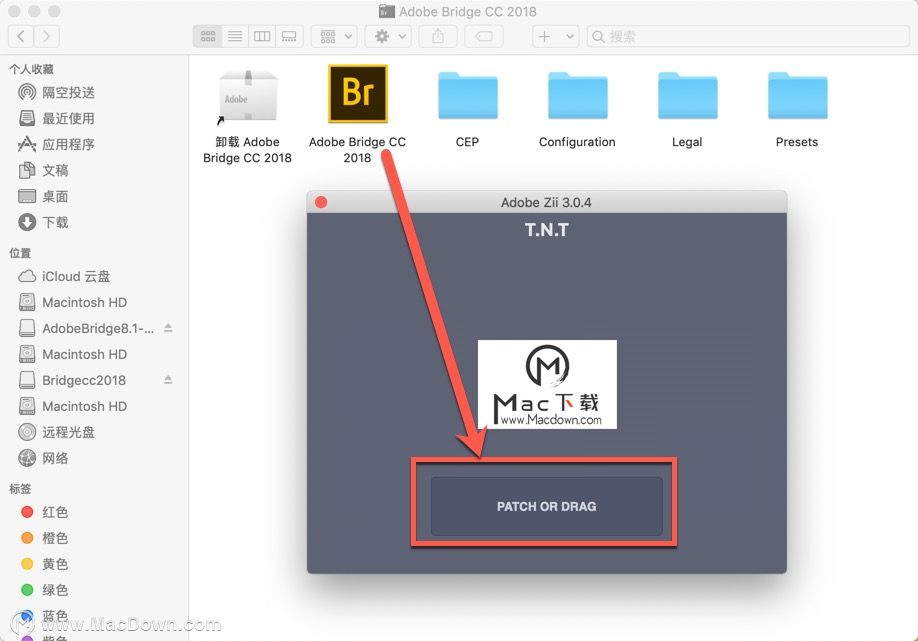The width and height of the screenshot is (918, 641).
Task: Eject the AdobeBridge8.1 volume
Action: click(168, 328)
